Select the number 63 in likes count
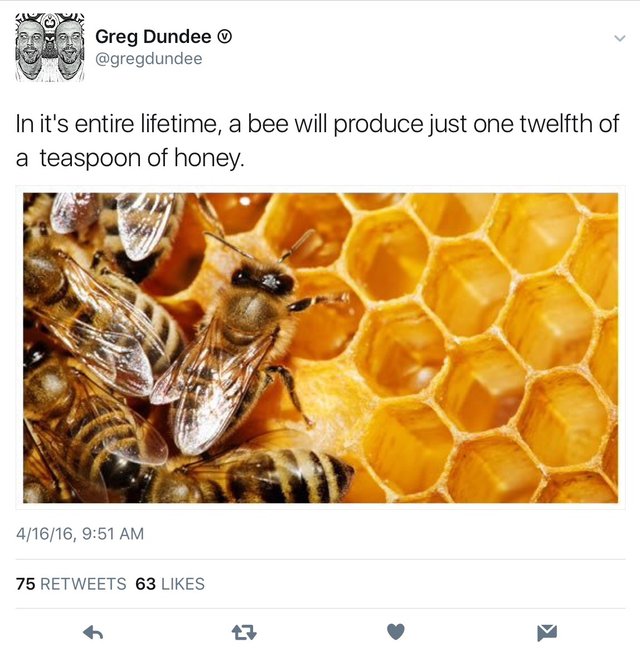 146,584
